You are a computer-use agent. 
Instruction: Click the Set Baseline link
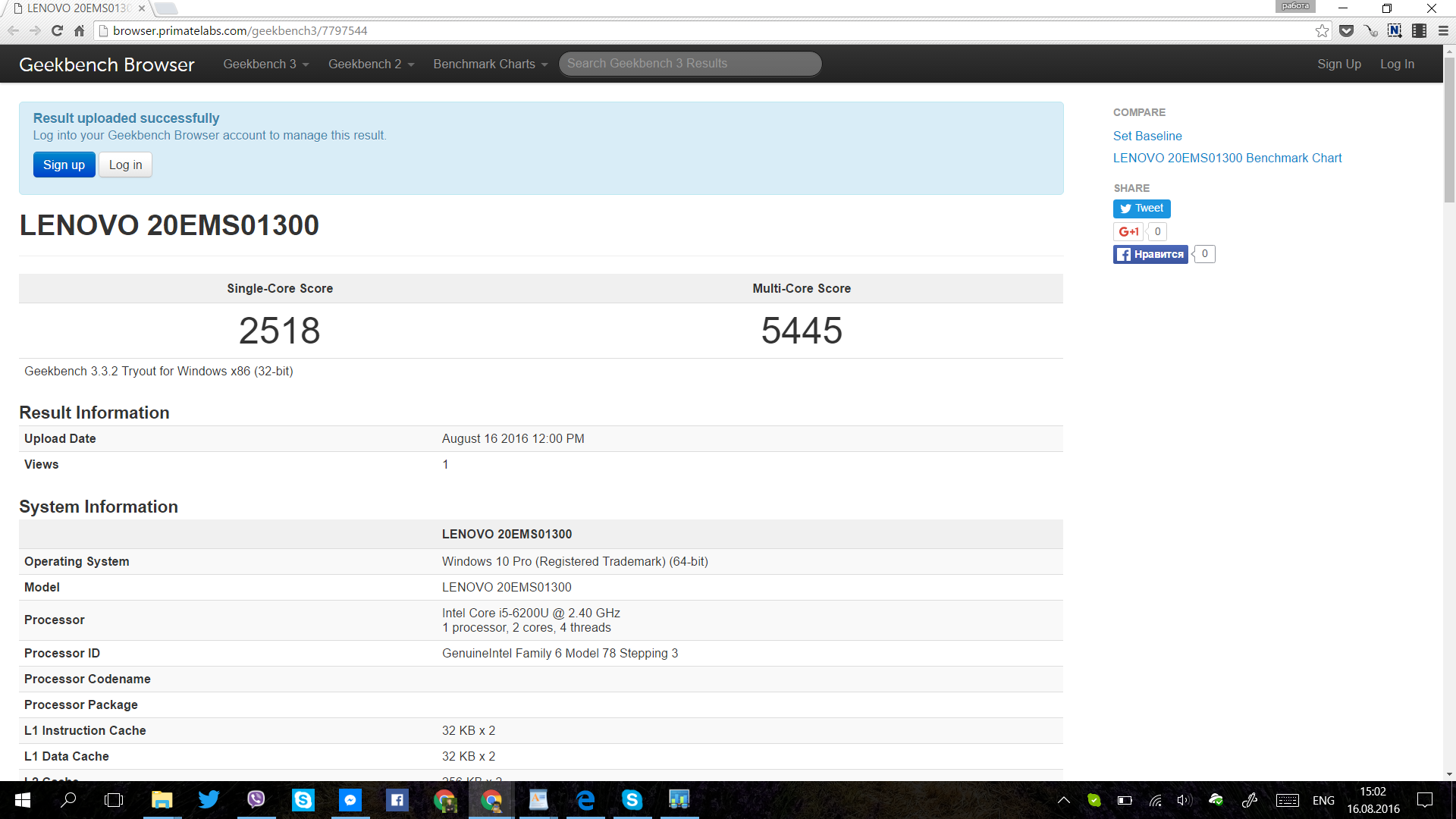coord(1147,136)
